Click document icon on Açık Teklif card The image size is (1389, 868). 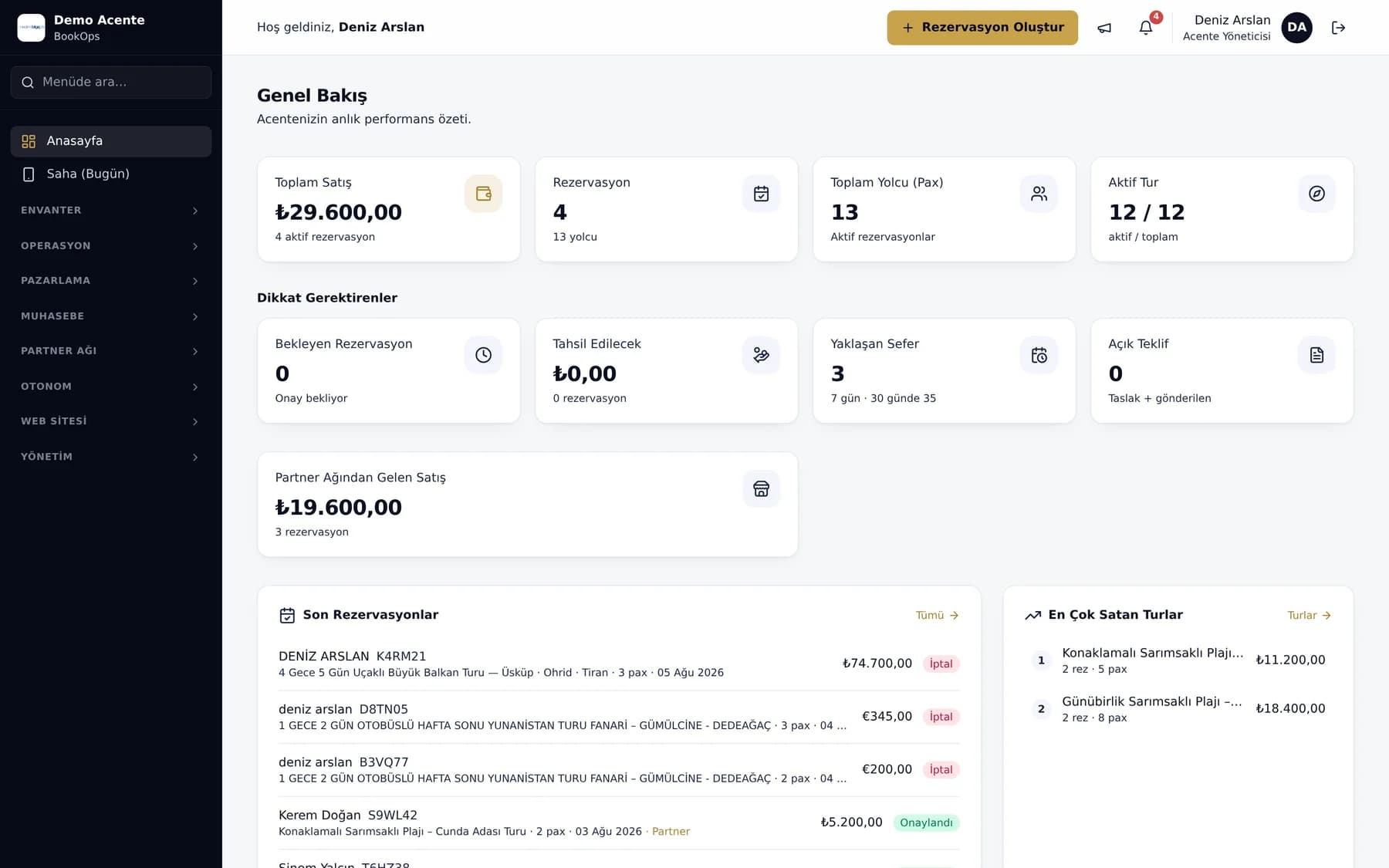[x=1316, y=355]
